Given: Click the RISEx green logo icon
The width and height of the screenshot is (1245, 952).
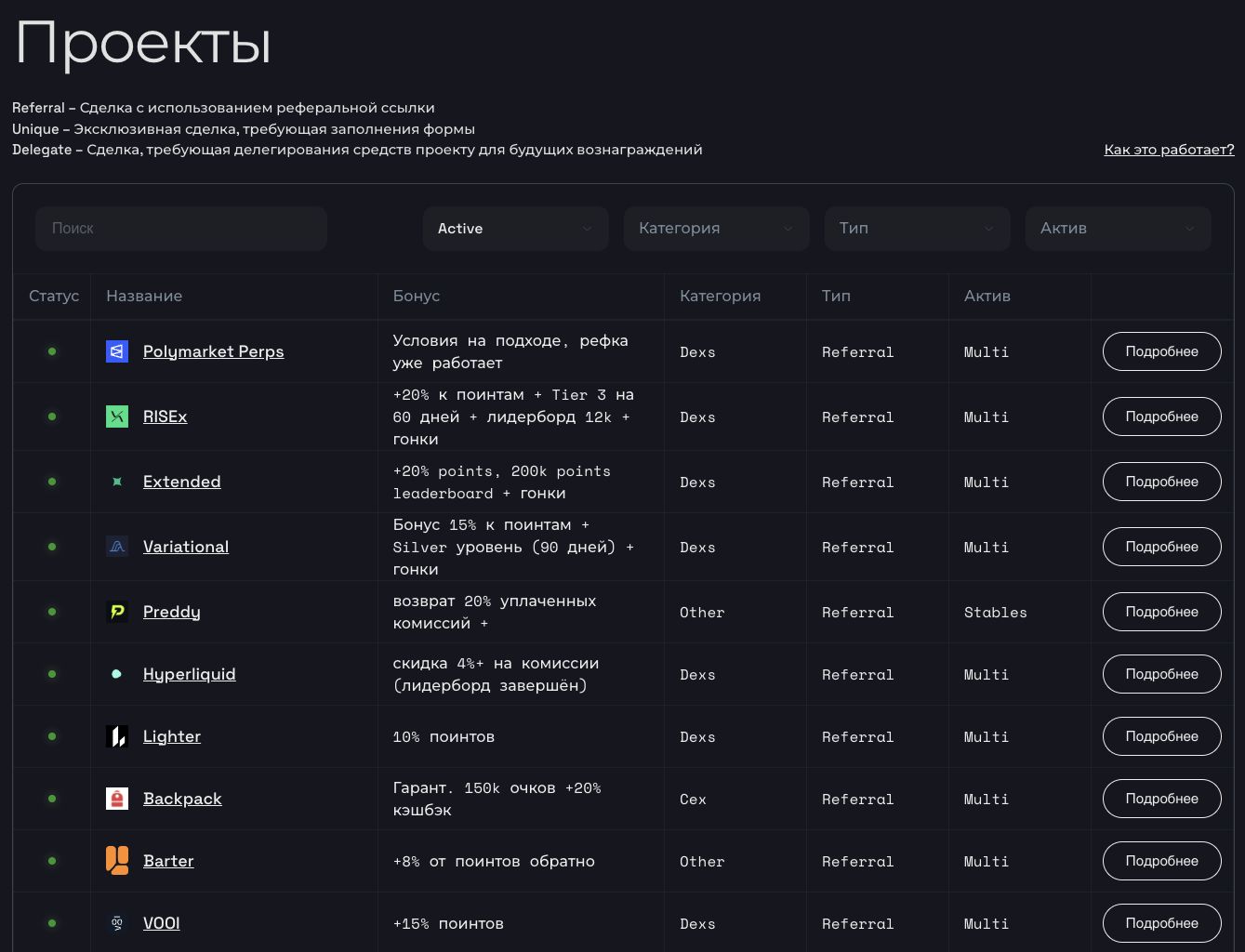Looking at the screenshot, I should pyautogui.click(x=117, y=416).
